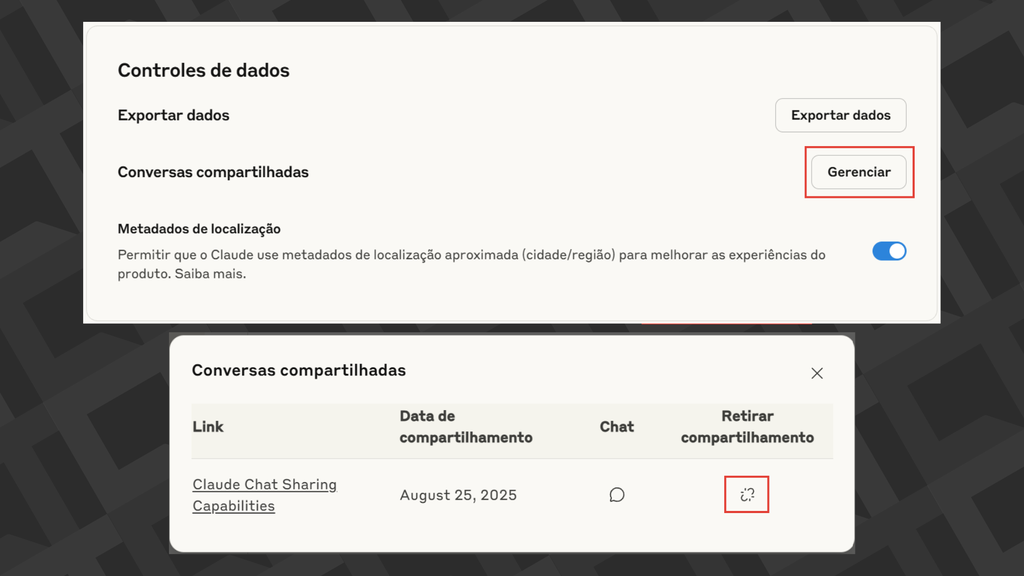Viewport: 1024px width, 576px height.
Task: Click the Controles de dados heading
Action: [203, 70]
